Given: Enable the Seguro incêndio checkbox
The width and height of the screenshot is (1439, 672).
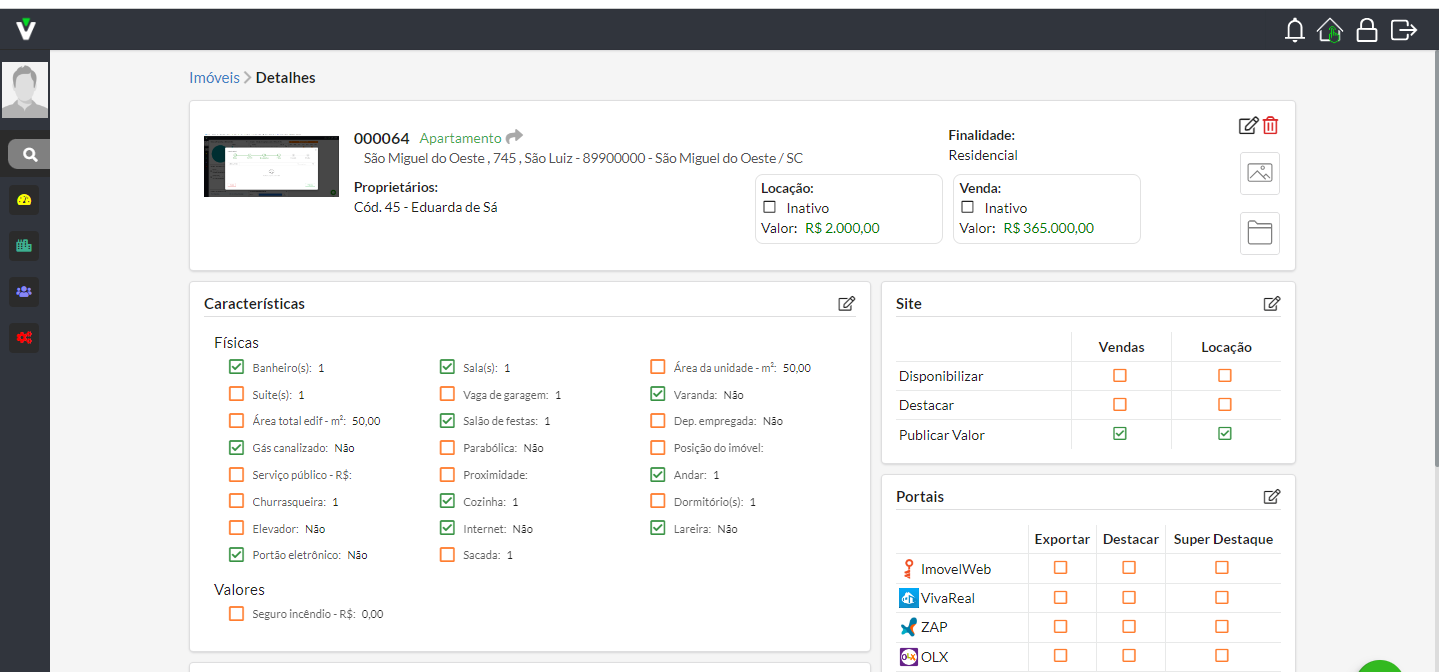Looking at the screenshot, I should (x=236, y=614).
